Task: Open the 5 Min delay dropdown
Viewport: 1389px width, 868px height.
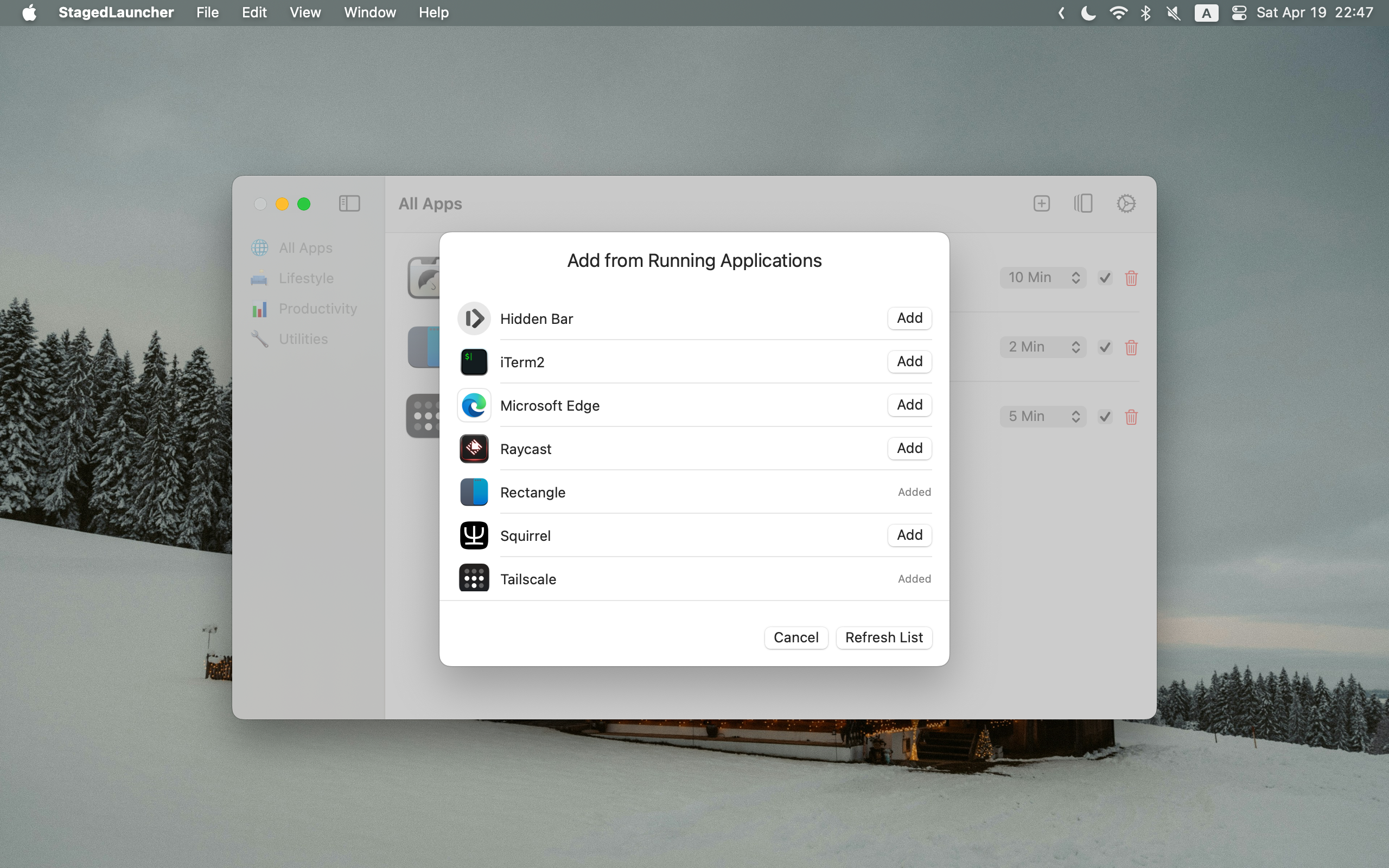Action: (1043, 417)
